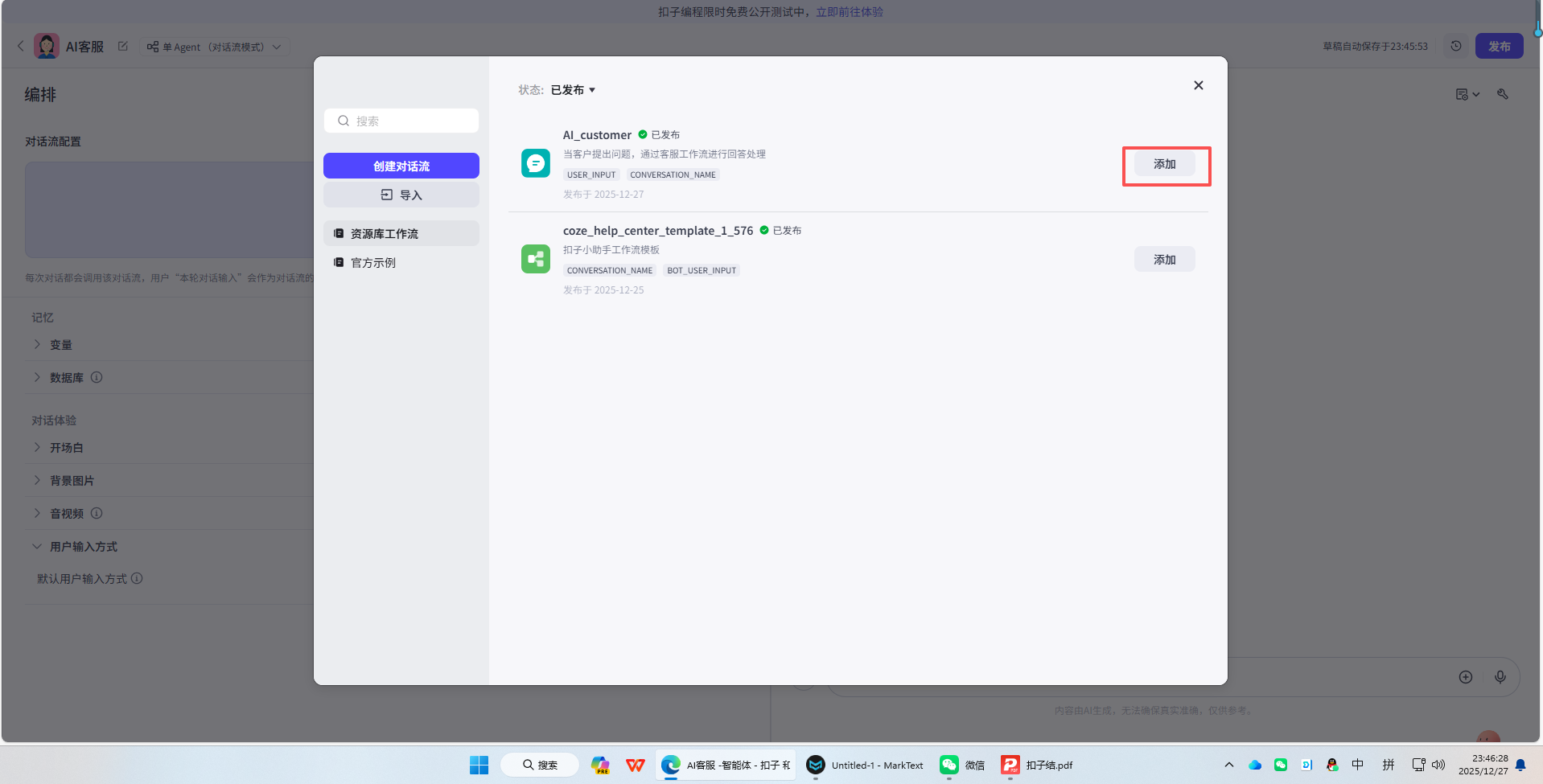The width and height of the screenshot is (1543, 784).
Task: Click the AI_customer chat flow icon
Action: point(536,163)
